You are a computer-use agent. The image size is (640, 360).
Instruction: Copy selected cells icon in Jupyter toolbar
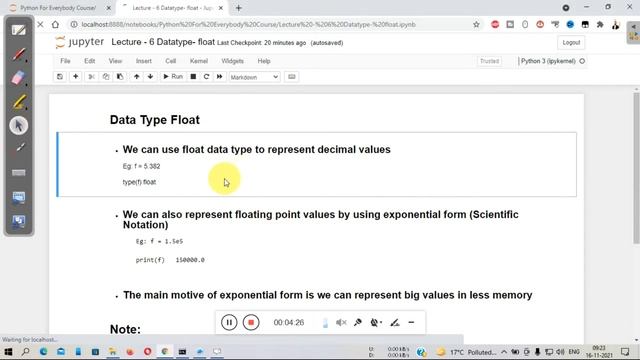click(x=106, y=77)
